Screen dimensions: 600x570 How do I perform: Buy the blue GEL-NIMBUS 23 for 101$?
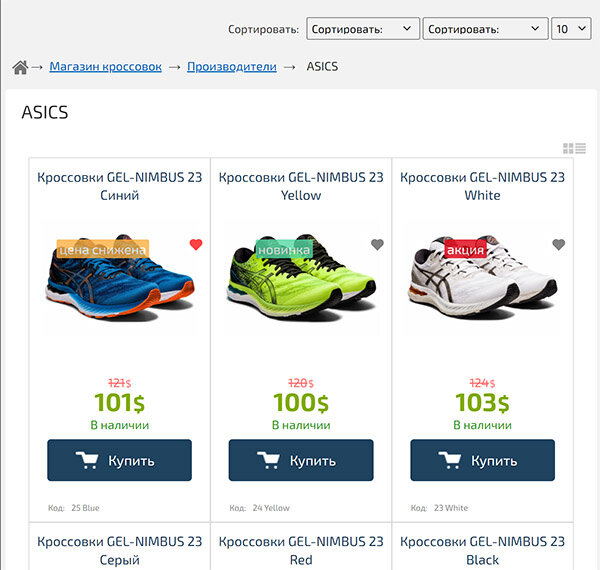pyautogui.click(x=119, y=460)
